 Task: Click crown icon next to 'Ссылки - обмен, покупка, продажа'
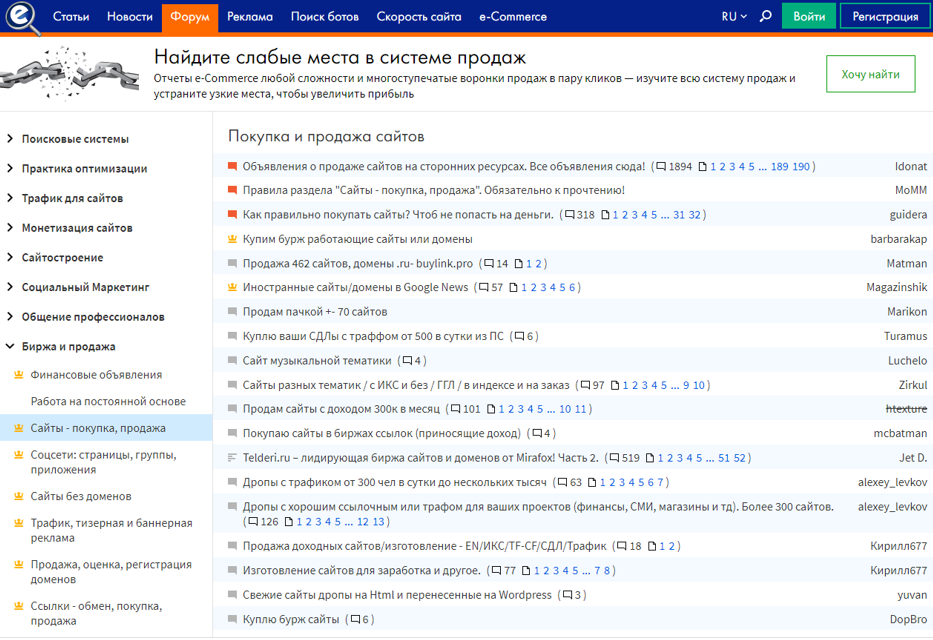[x=18, y=606]
